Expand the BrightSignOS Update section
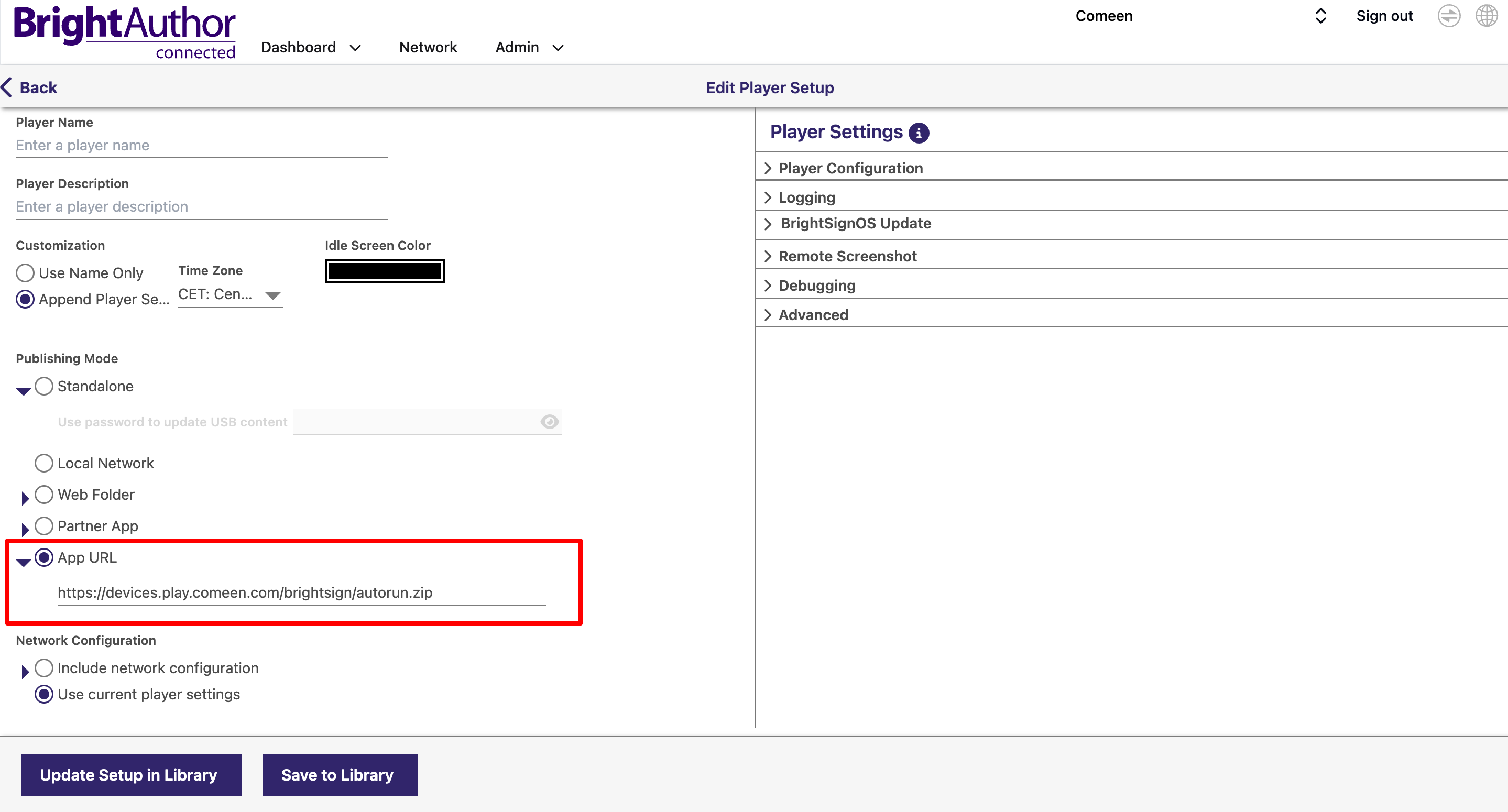This screenshot has height=812, width=1508. point(1131,224)
